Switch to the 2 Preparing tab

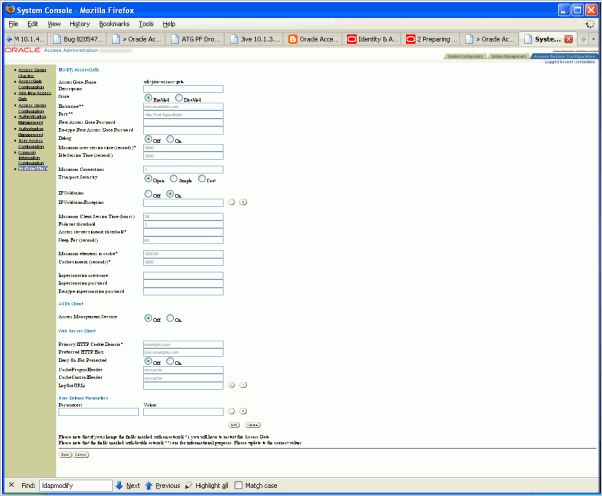click(431, 39)
